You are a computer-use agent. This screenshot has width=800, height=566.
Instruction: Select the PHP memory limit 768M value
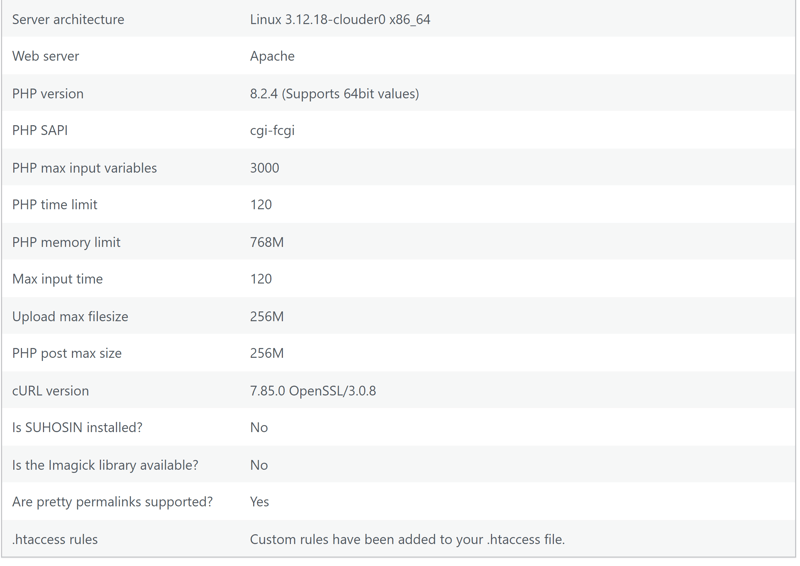(266, 242)
